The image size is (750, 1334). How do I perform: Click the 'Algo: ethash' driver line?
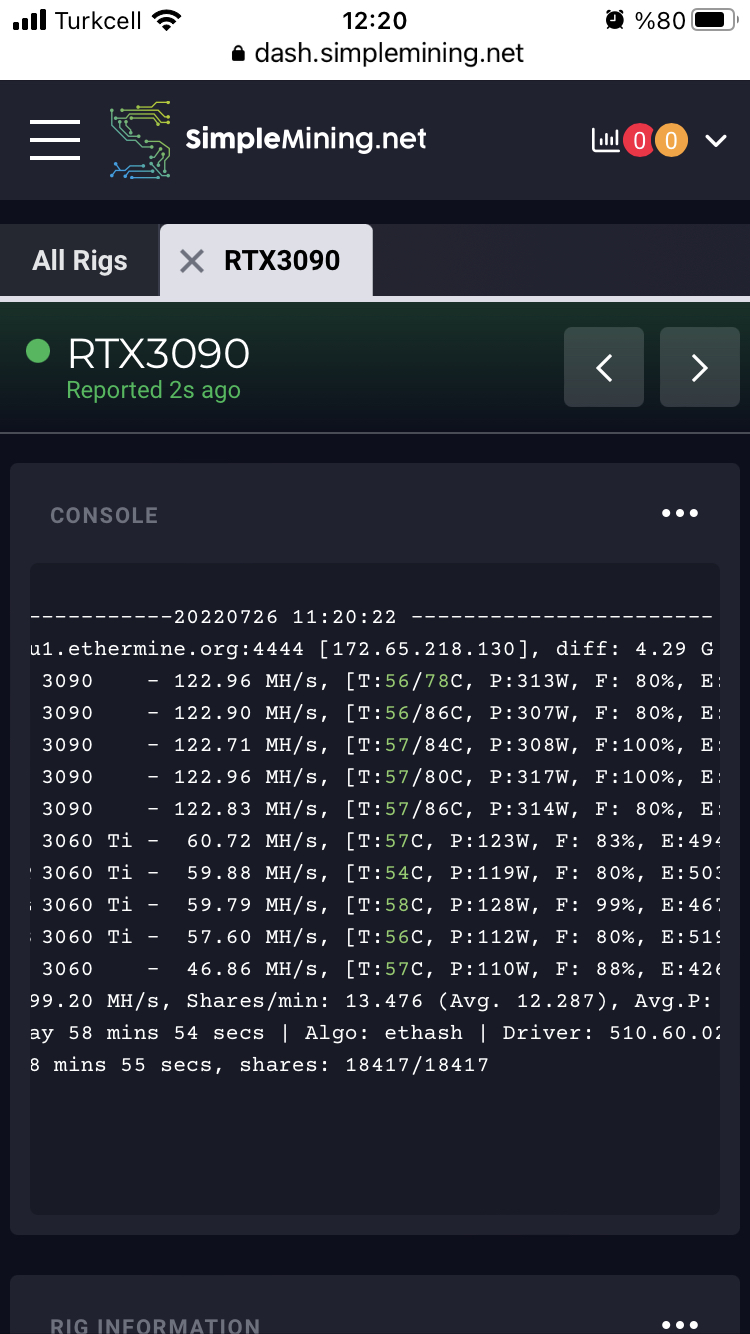click(x=375, y=1033)
